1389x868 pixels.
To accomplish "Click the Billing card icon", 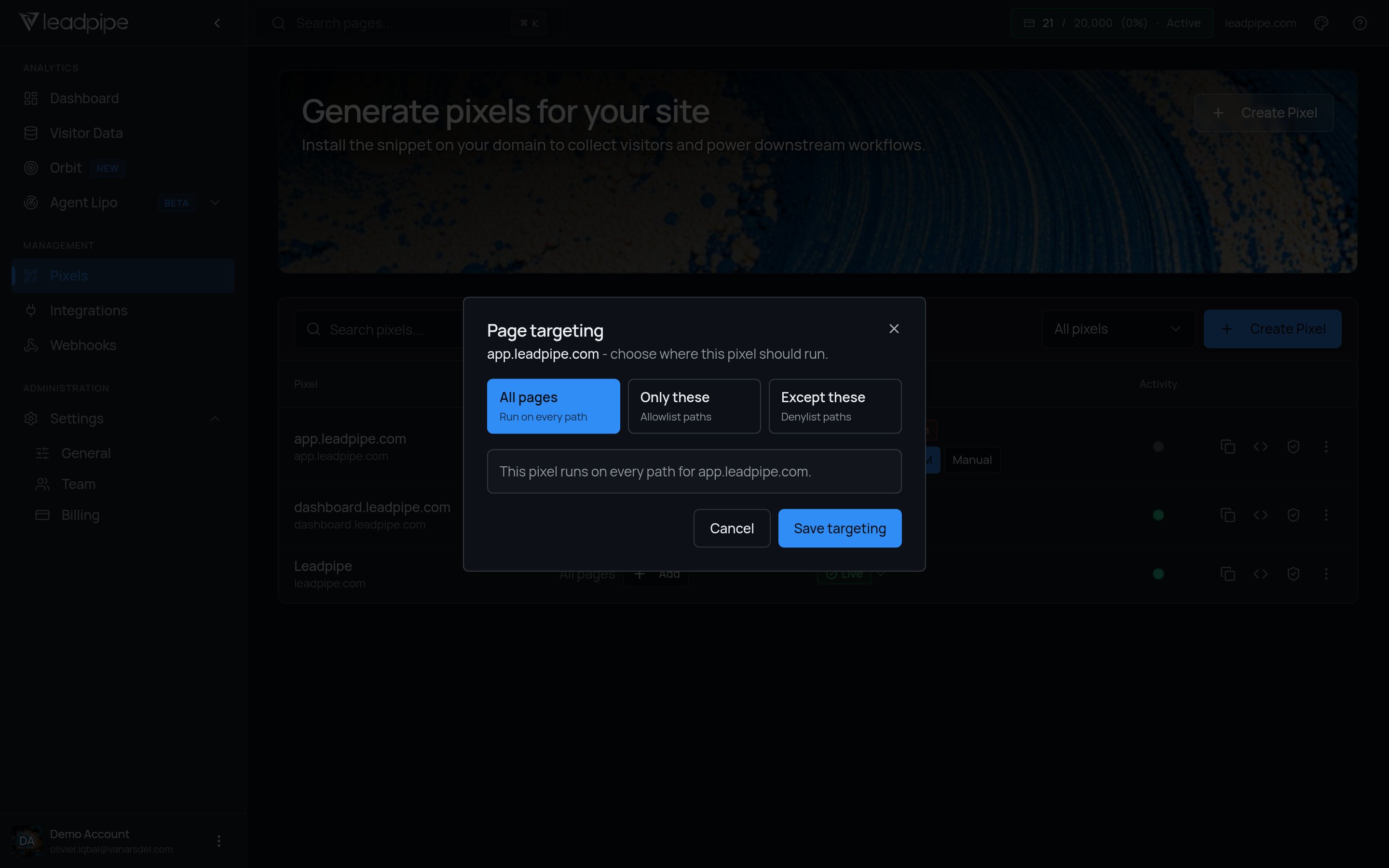I will (x=42, y=515).
